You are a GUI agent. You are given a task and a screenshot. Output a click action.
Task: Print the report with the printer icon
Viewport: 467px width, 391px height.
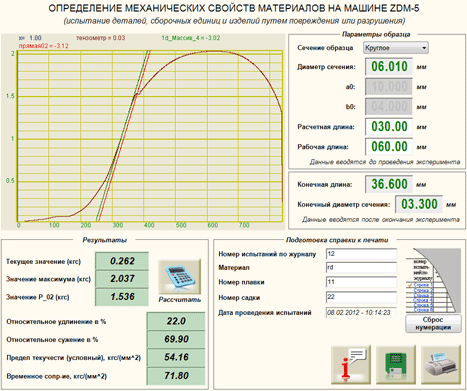[441, 365]
